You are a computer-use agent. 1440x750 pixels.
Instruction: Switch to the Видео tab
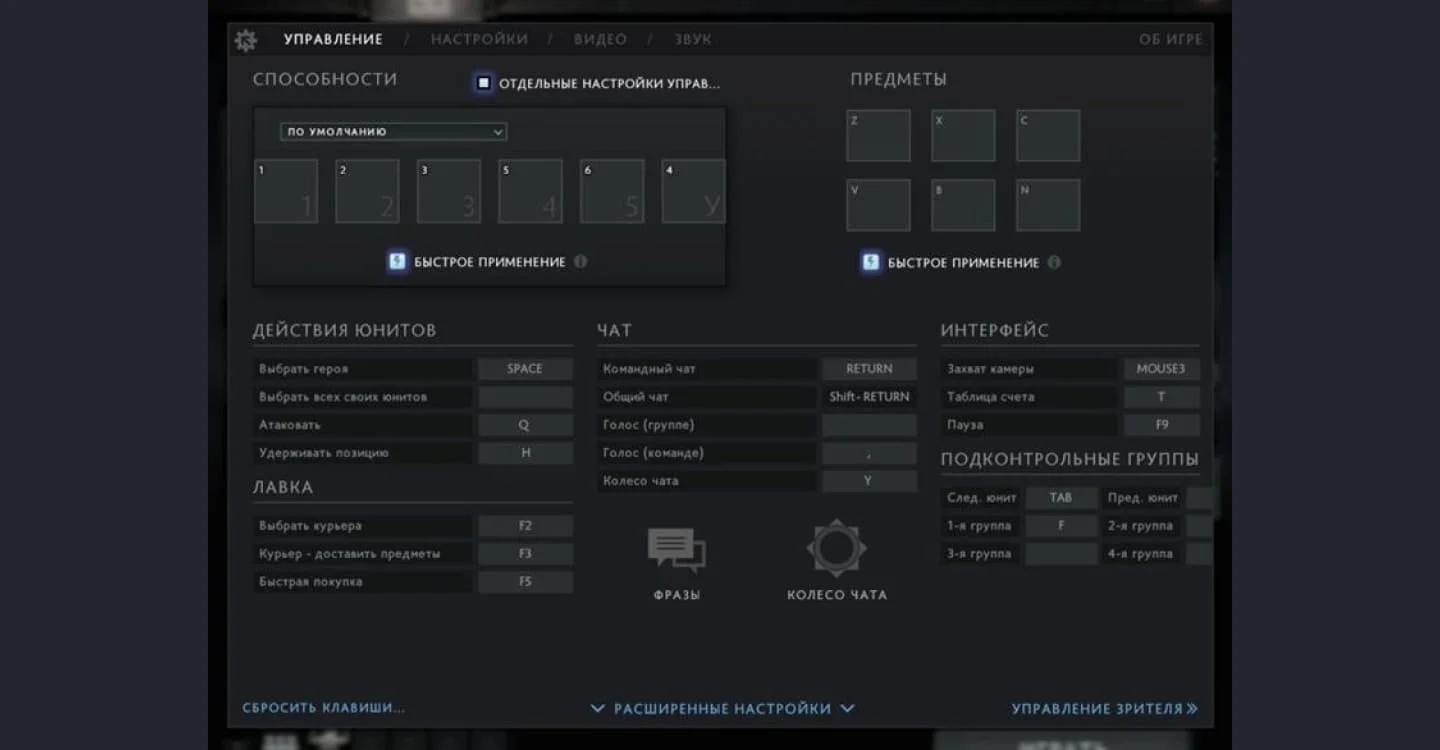point(600,40)
